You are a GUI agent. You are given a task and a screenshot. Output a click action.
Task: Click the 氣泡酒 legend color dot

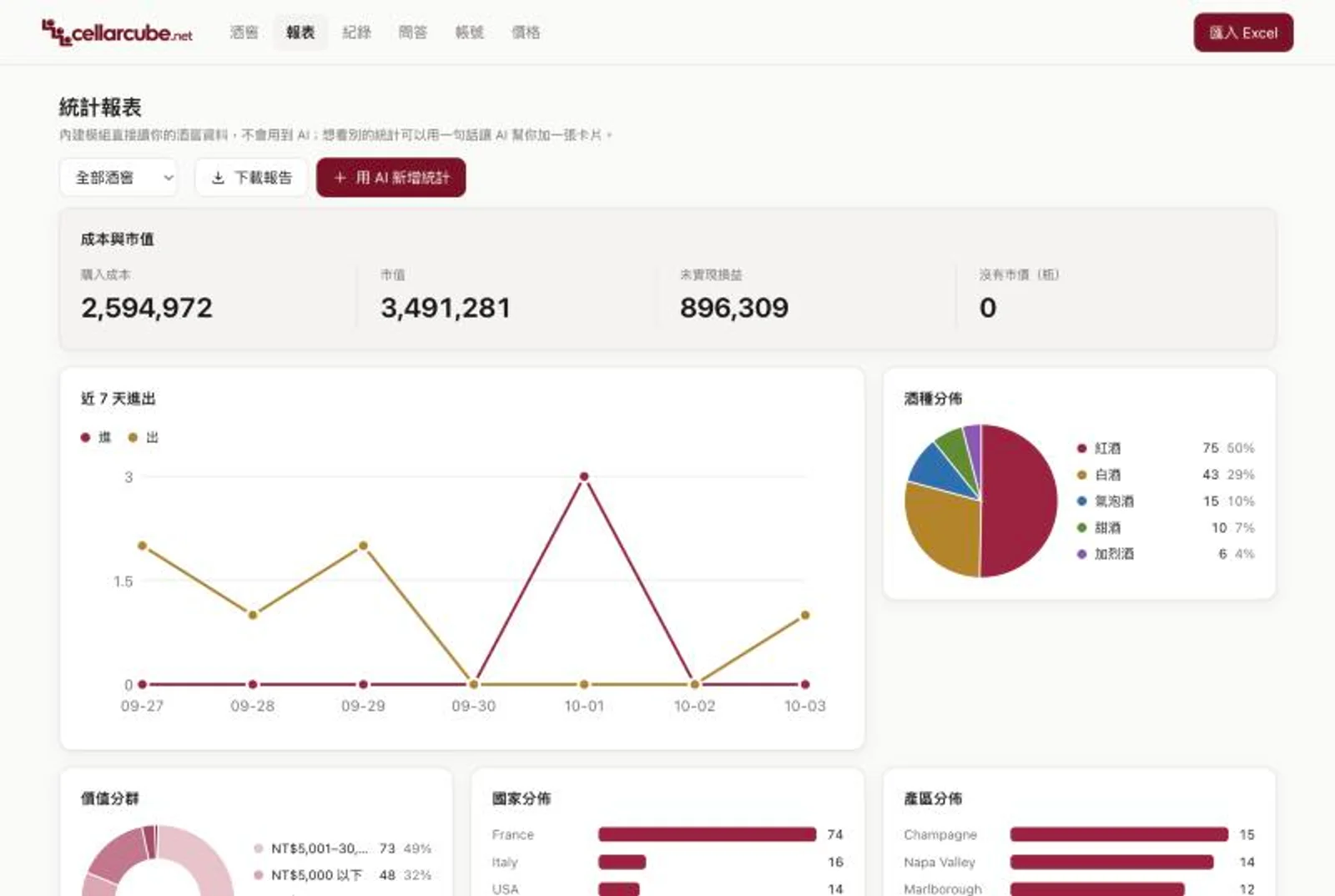1081,501
